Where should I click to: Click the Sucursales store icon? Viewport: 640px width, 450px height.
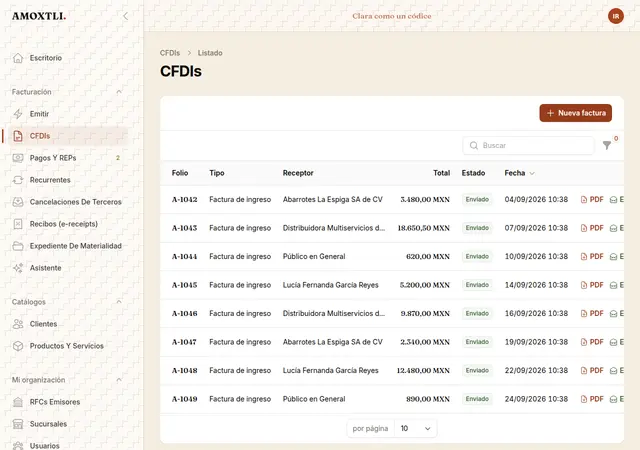tap(18, 424)
